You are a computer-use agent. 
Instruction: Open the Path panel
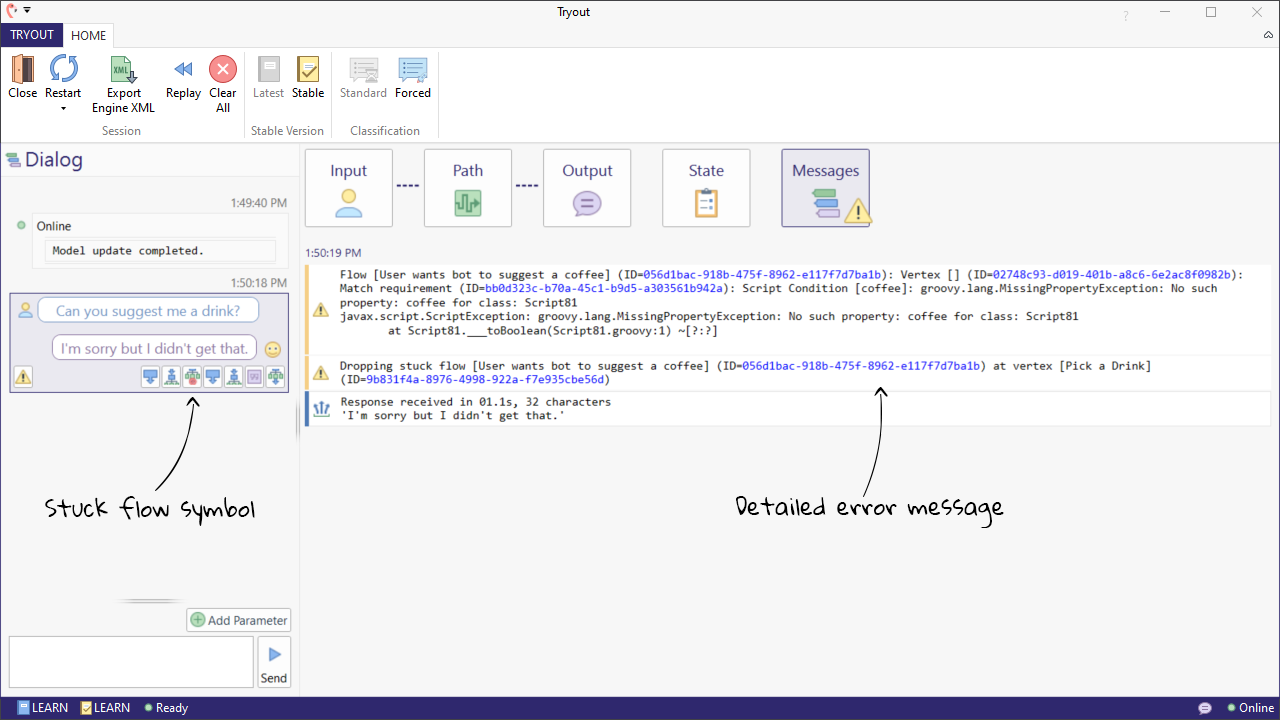point(467,188)
